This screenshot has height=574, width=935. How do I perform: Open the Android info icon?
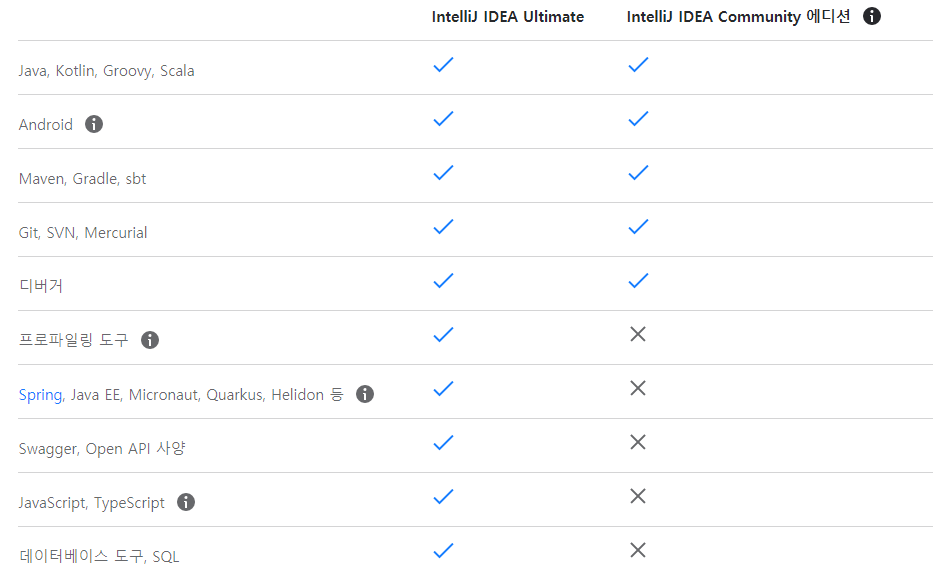(x=94, y=124)
